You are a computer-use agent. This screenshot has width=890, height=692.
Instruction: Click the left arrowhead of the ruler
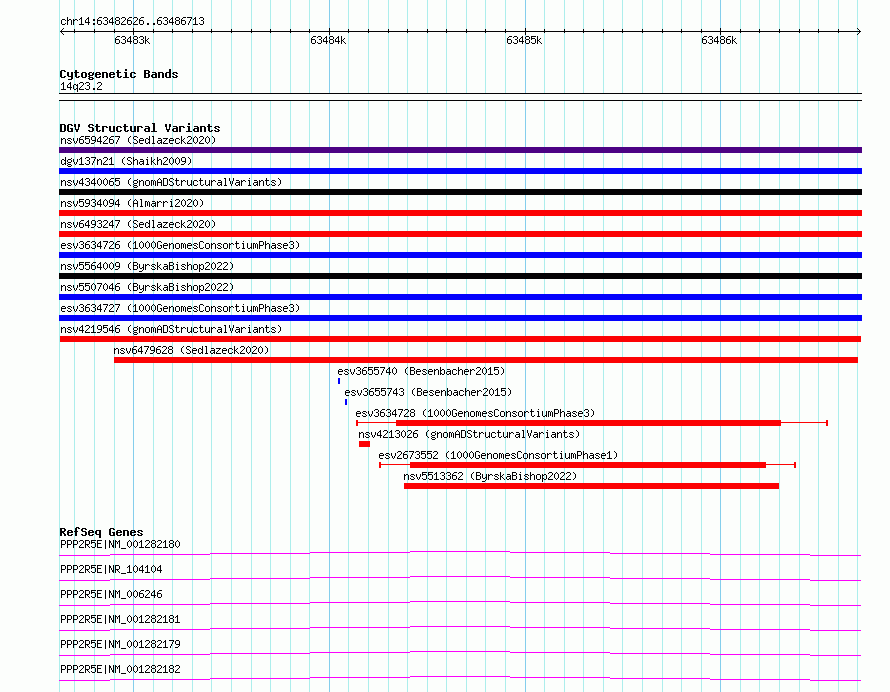coord(62,32)
